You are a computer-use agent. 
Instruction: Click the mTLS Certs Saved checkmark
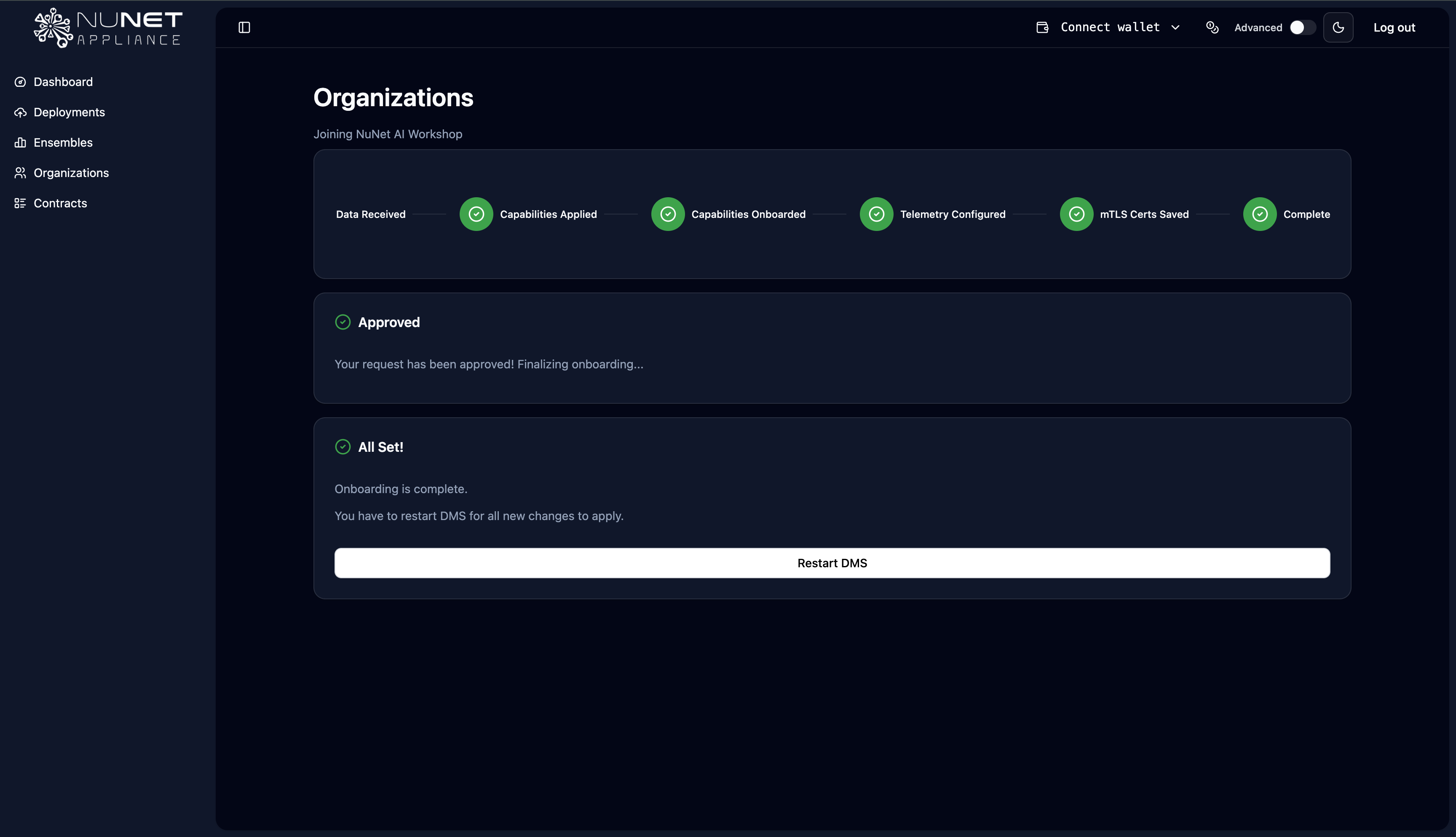coord(1076,215)
